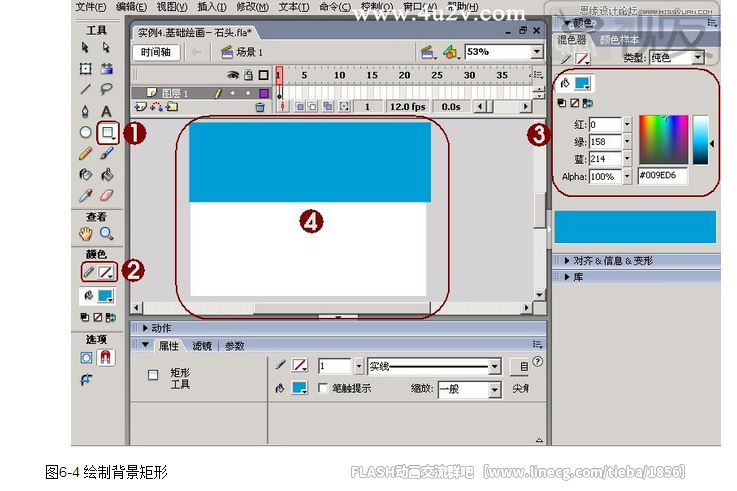
Task: Click the Edit Symbols icon
Action: 450,52
